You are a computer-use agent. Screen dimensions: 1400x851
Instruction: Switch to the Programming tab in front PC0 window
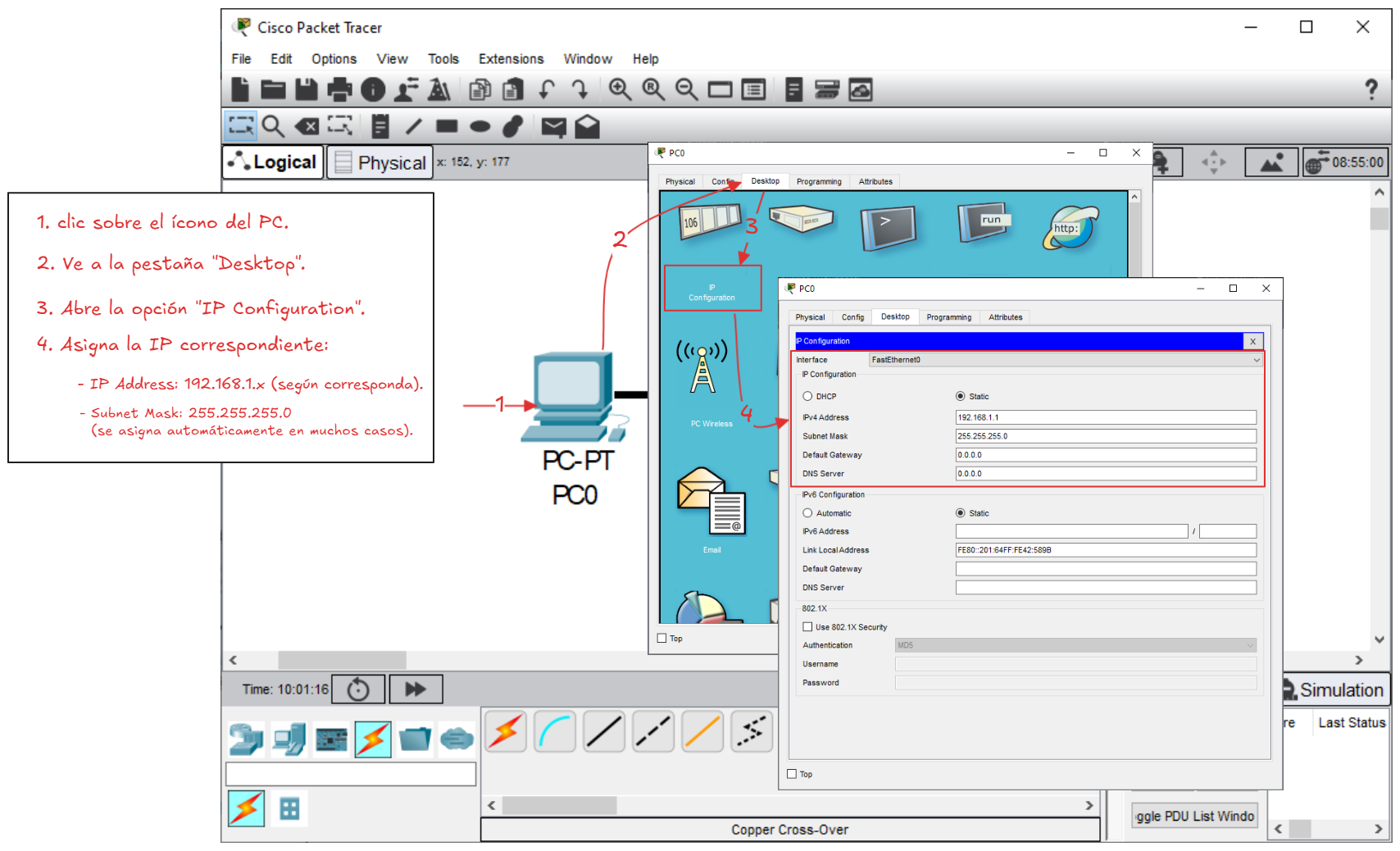[x=948, y=317]
